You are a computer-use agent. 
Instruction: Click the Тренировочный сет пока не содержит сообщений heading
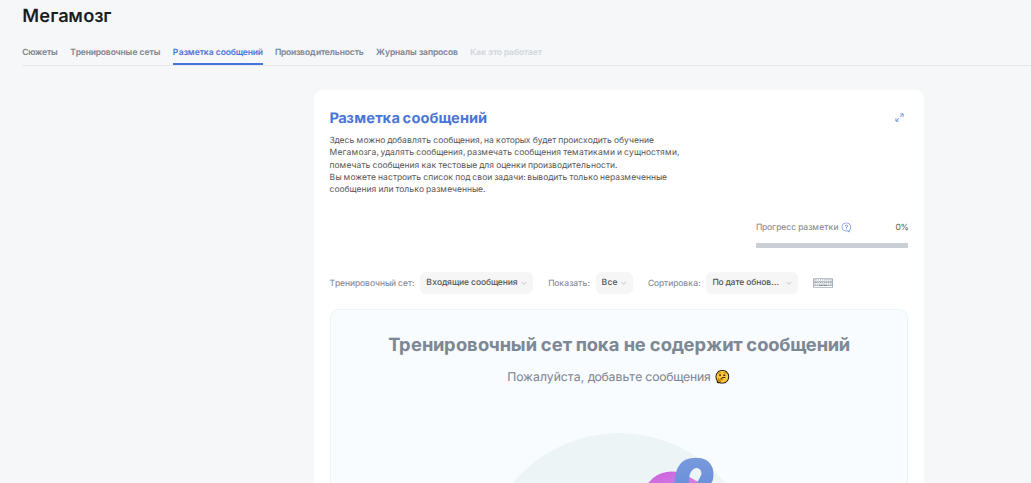point(619,344)
